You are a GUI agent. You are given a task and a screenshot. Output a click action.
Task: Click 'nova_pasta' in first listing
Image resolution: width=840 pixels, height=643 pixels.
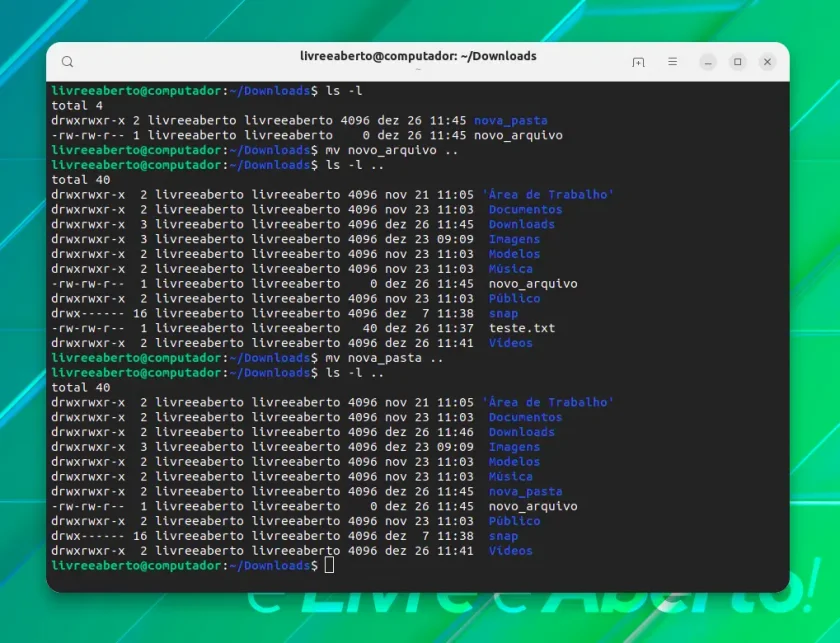511,121
